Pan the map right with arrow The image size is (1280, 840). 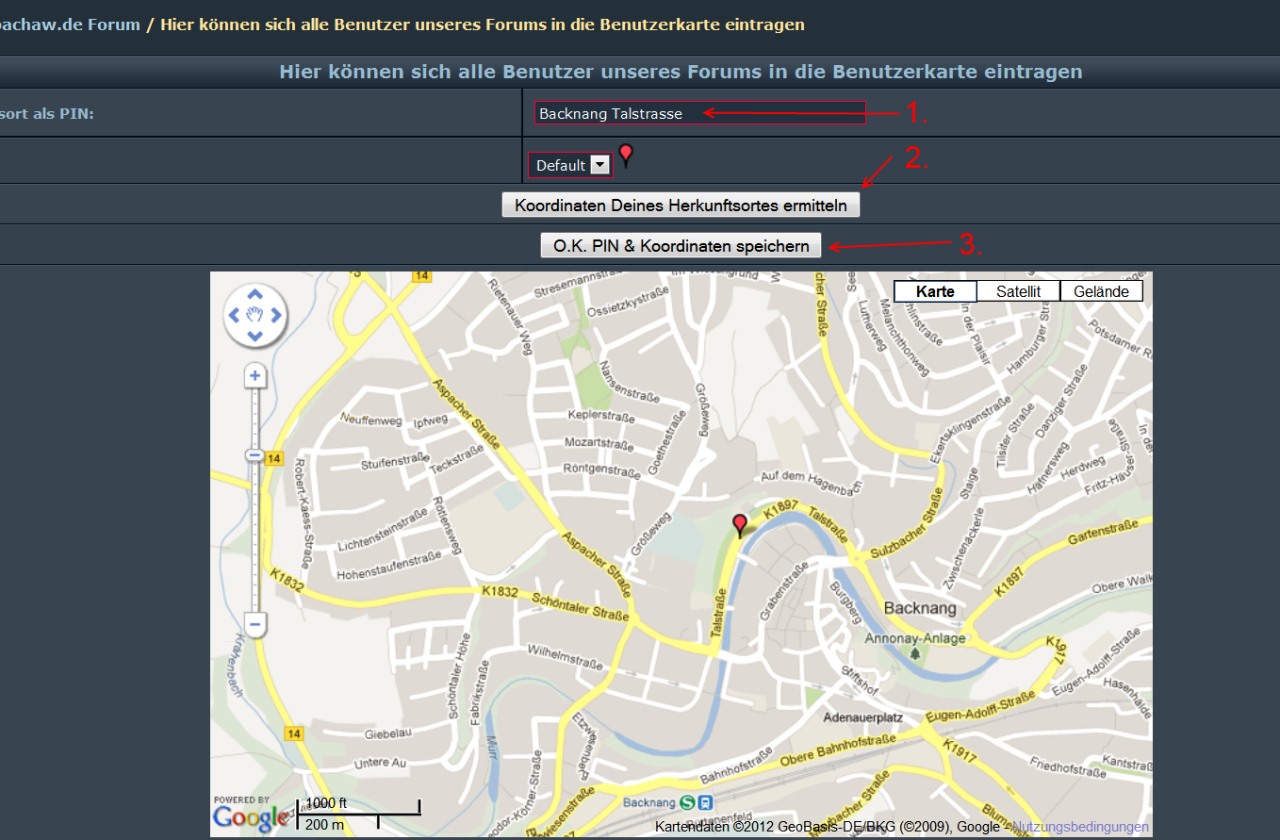click(x=276, y=315)
